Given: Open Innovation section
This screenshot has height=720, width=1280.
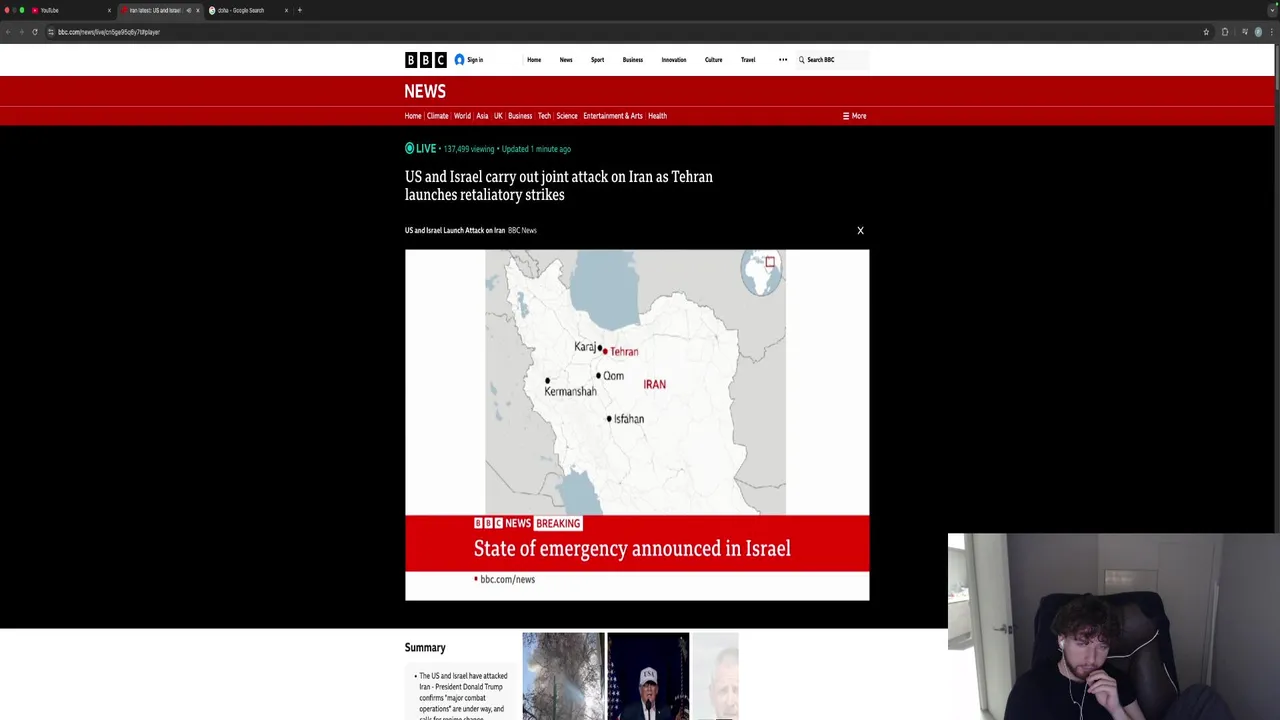Looking at the screenshot, I should [x=674, y=60].
